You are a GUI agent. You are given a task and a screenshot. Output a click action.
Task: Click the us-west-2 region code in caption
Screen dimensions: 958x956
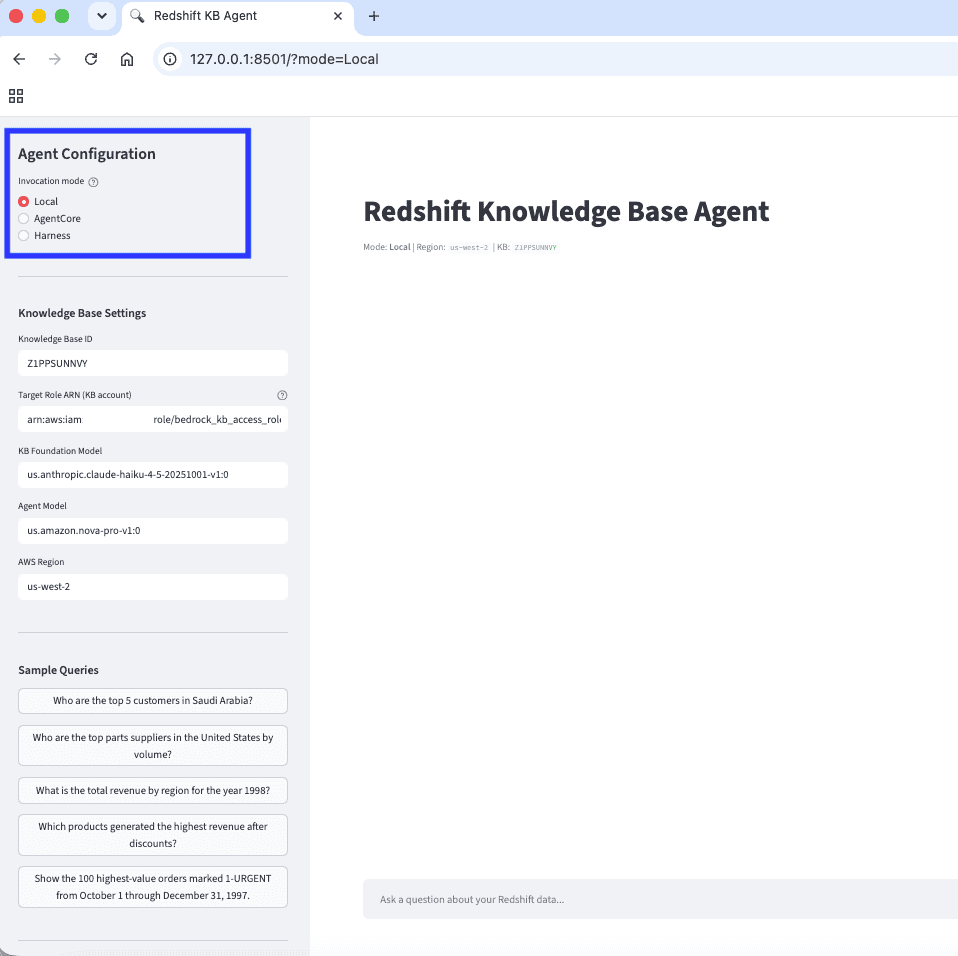pos(469,248)
